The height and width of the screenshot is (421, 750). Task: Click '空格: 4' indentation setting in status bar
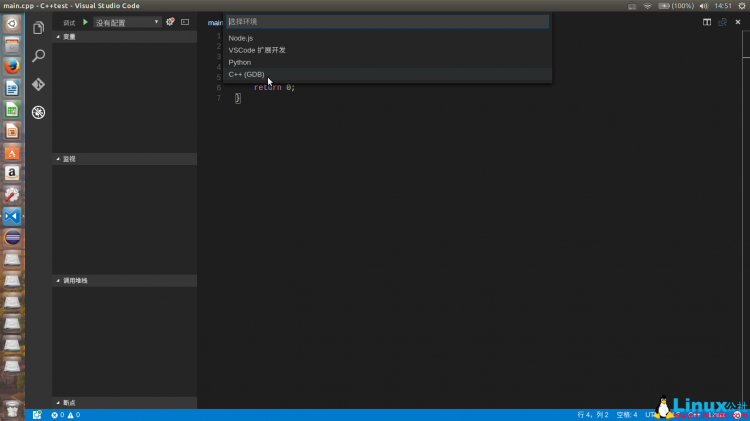point(627,415)
